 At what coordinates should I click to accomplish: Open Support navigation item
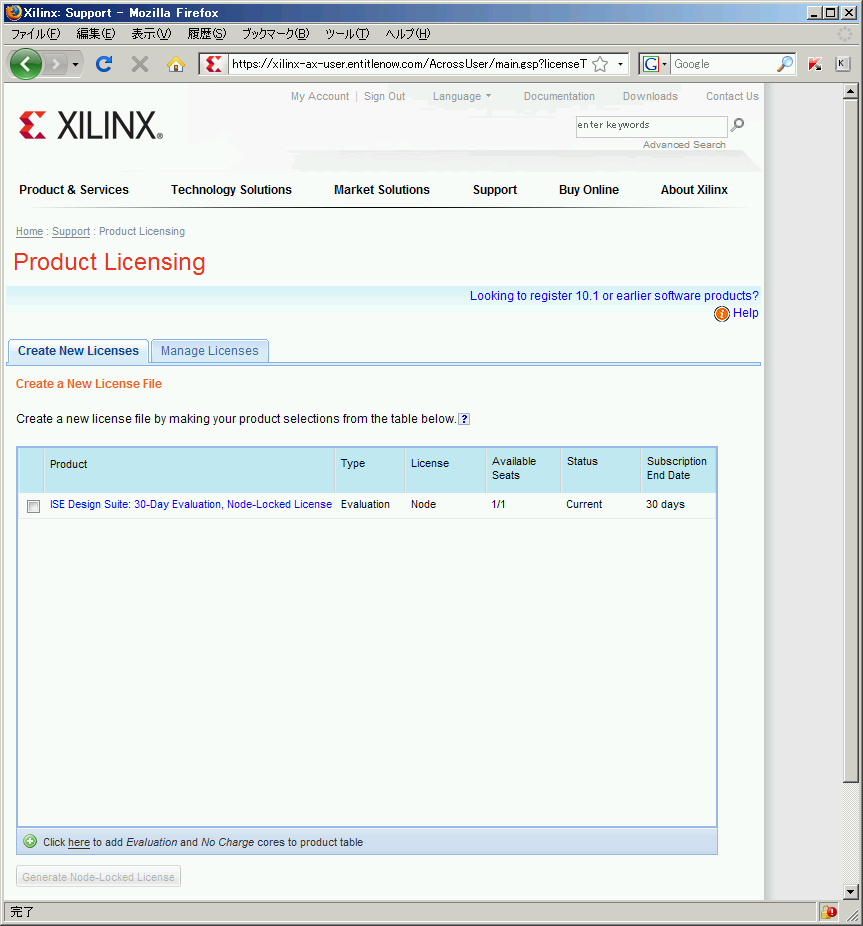tap(495, 190)
